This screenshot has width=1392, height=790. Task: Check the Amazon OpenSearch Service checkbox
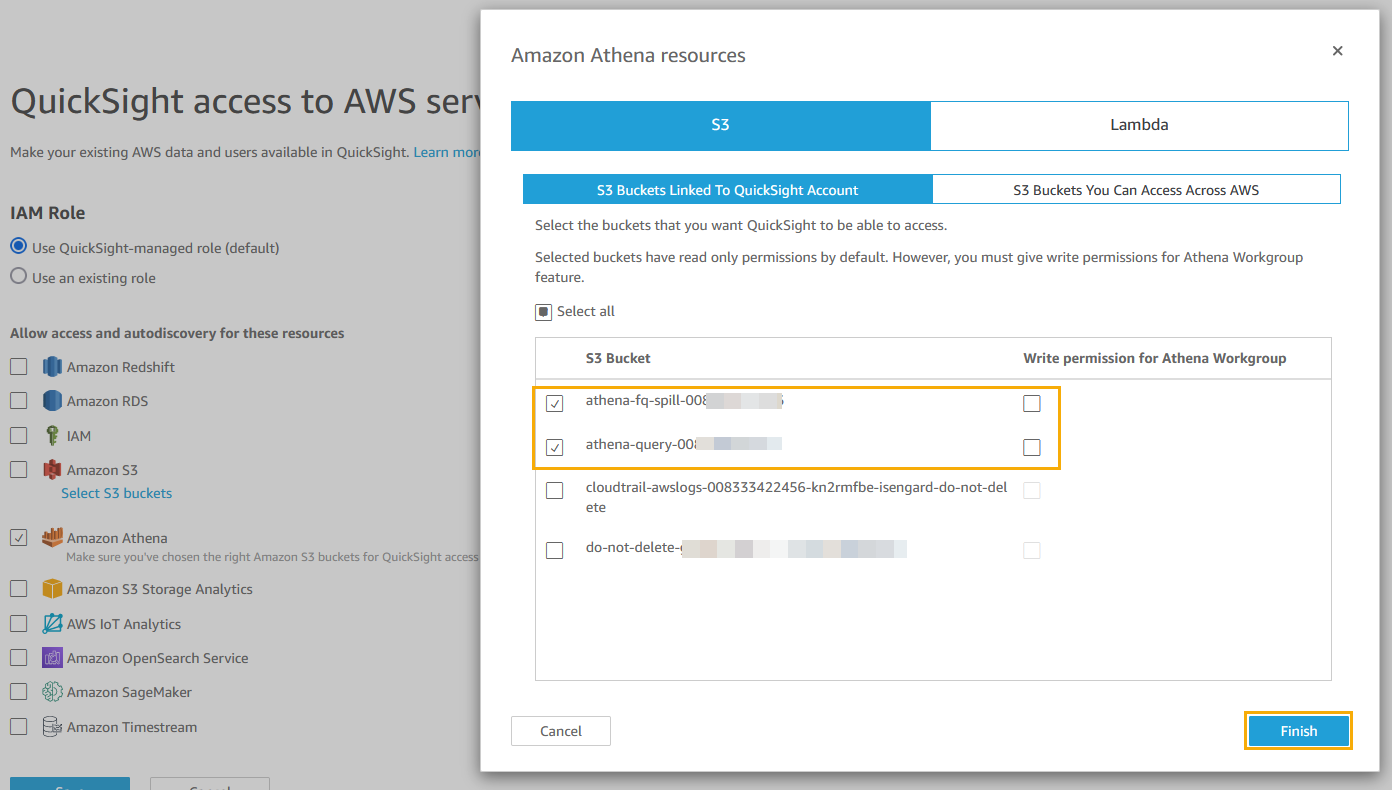(18, 658)
